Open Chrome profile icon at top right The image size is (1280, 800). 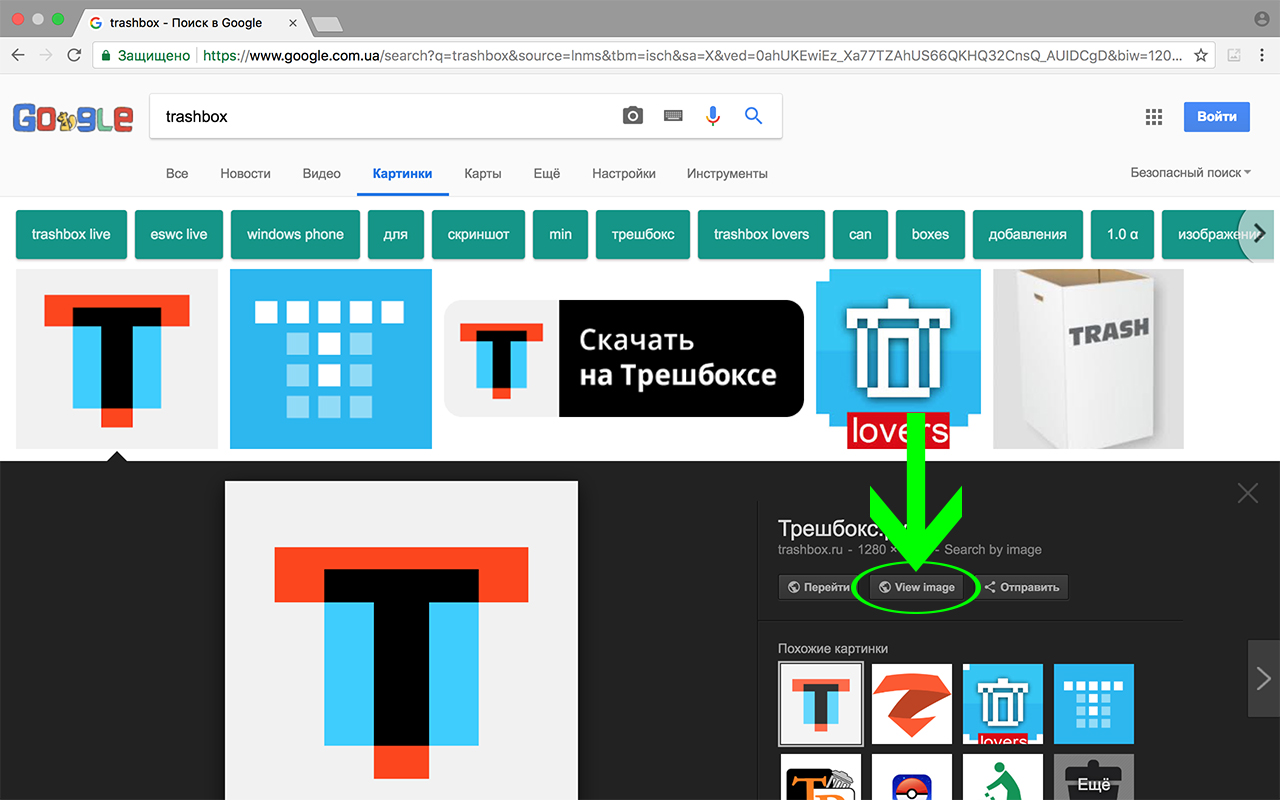point(1261,19)
